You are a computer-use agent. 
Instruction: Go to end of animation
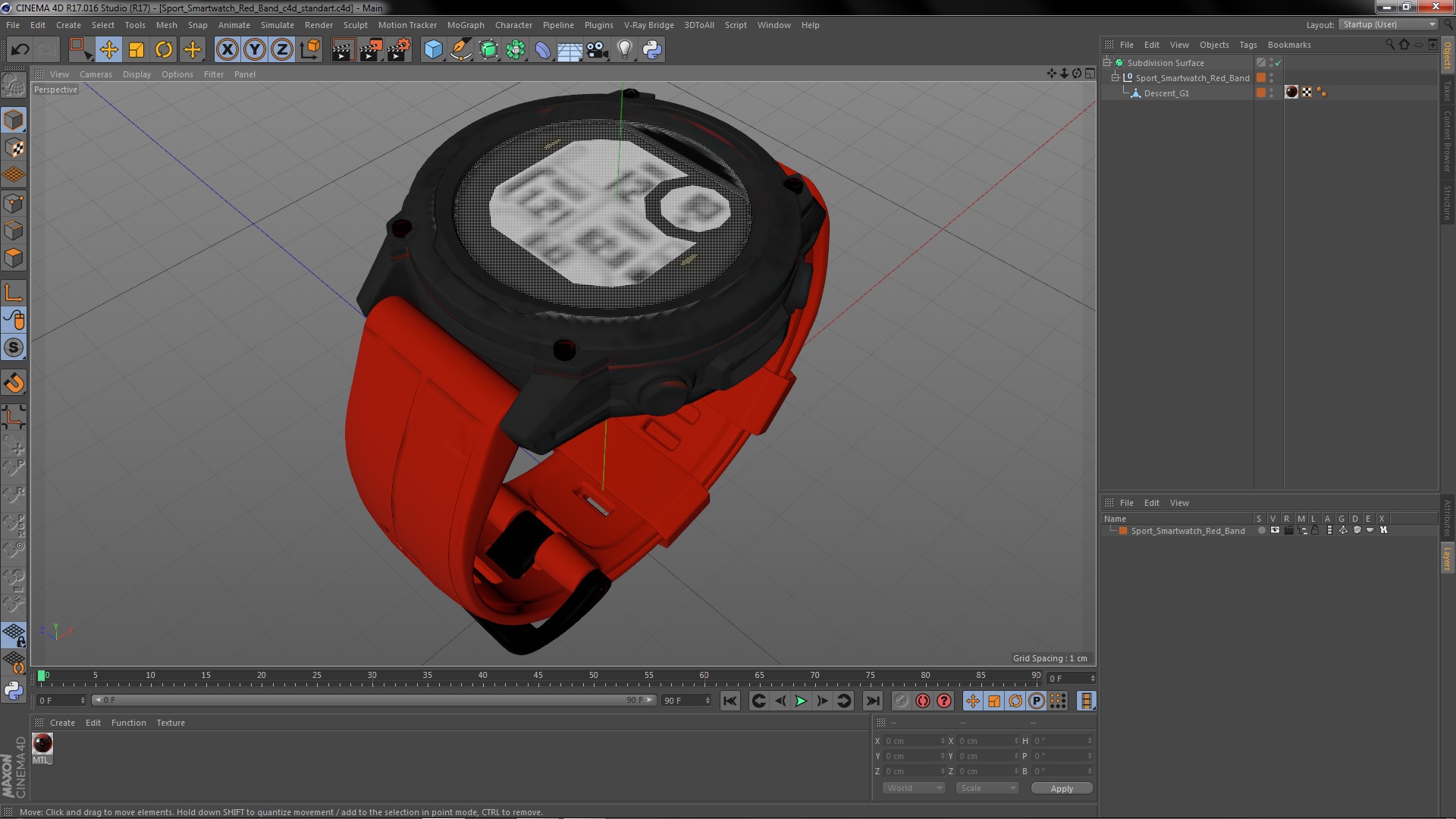click(873, 701)
